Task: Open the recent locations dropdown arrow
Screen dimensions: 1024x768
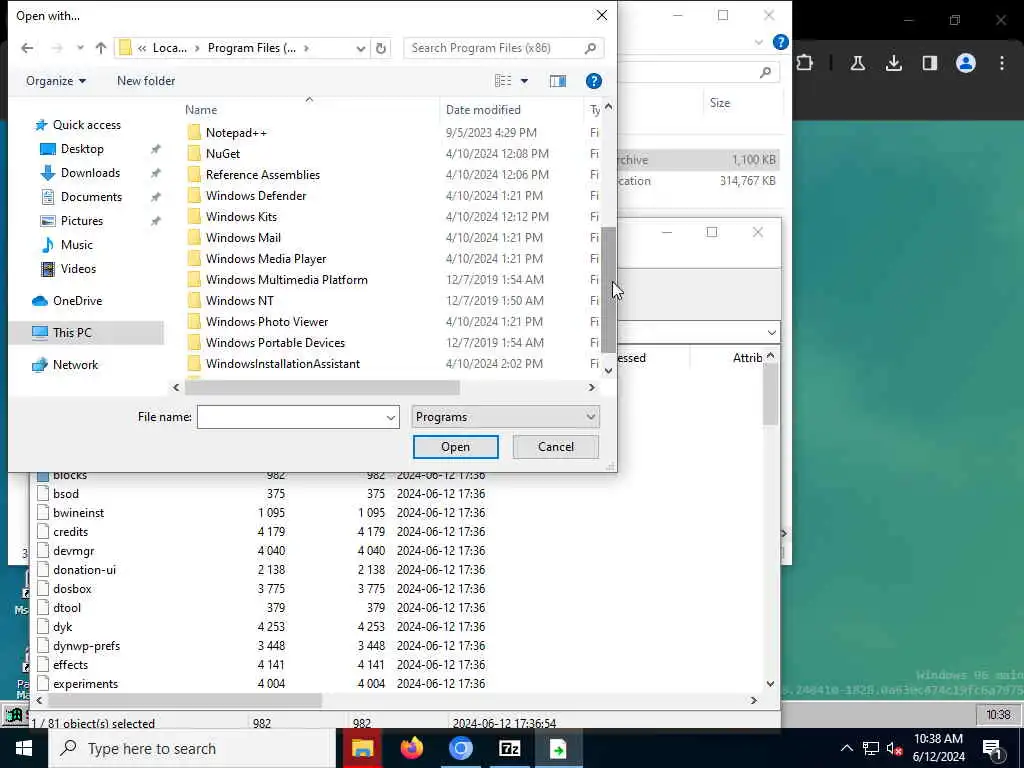Action: click(80, 48)
